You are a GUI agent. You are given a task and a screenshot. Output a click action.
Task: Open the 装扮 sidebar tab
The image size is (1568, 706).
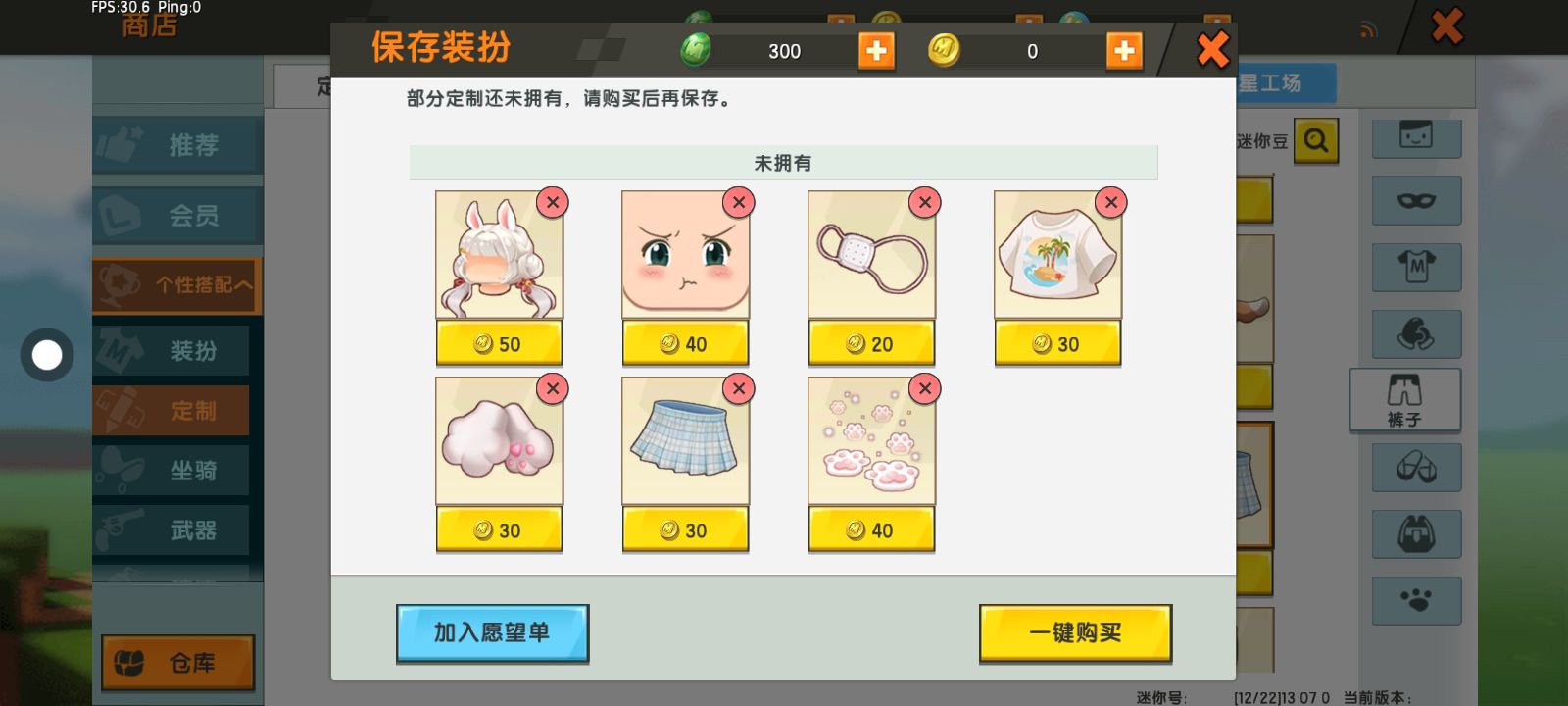(x=171, y=350)
